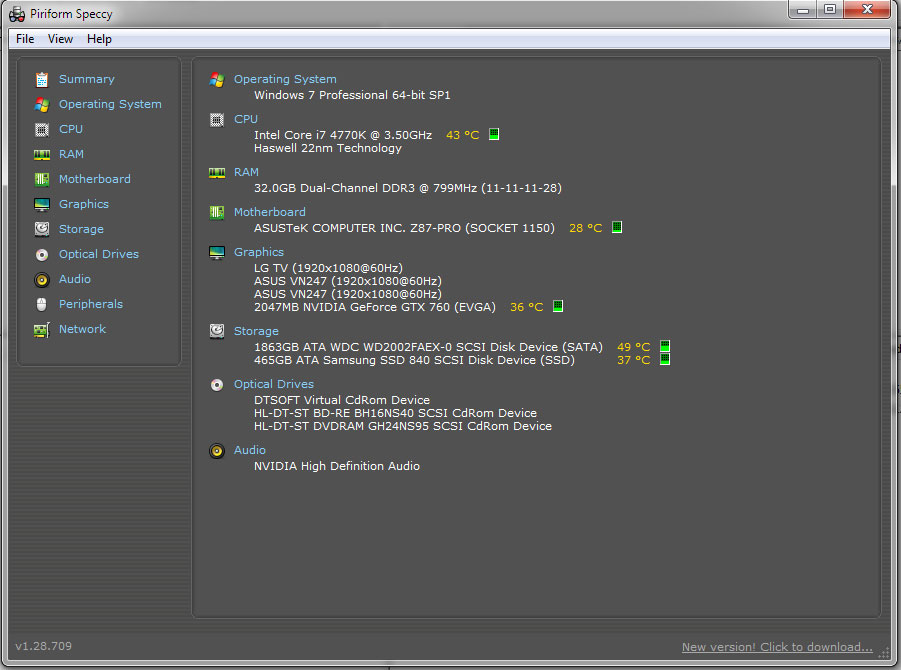Viewport: 901px width, 670px height.
Task: Click the graphics card 36 °C value
Action: coord(526,307)
